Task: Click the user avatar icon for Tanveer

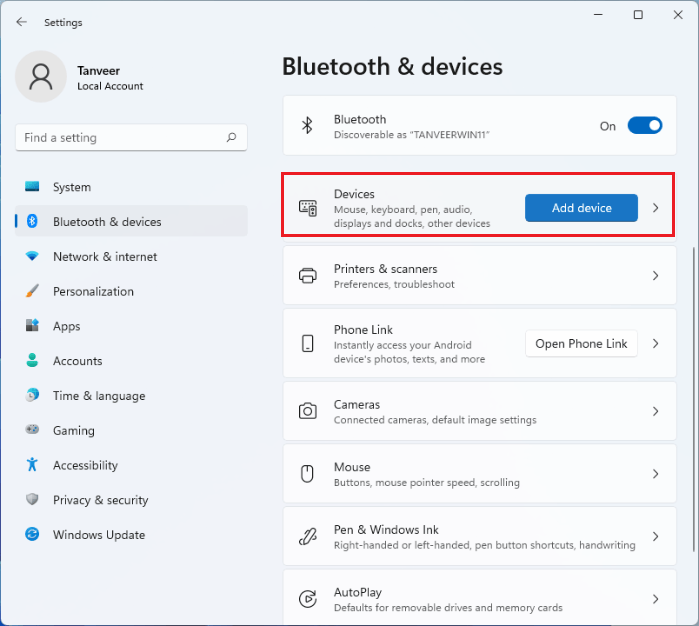Action: 41,77
